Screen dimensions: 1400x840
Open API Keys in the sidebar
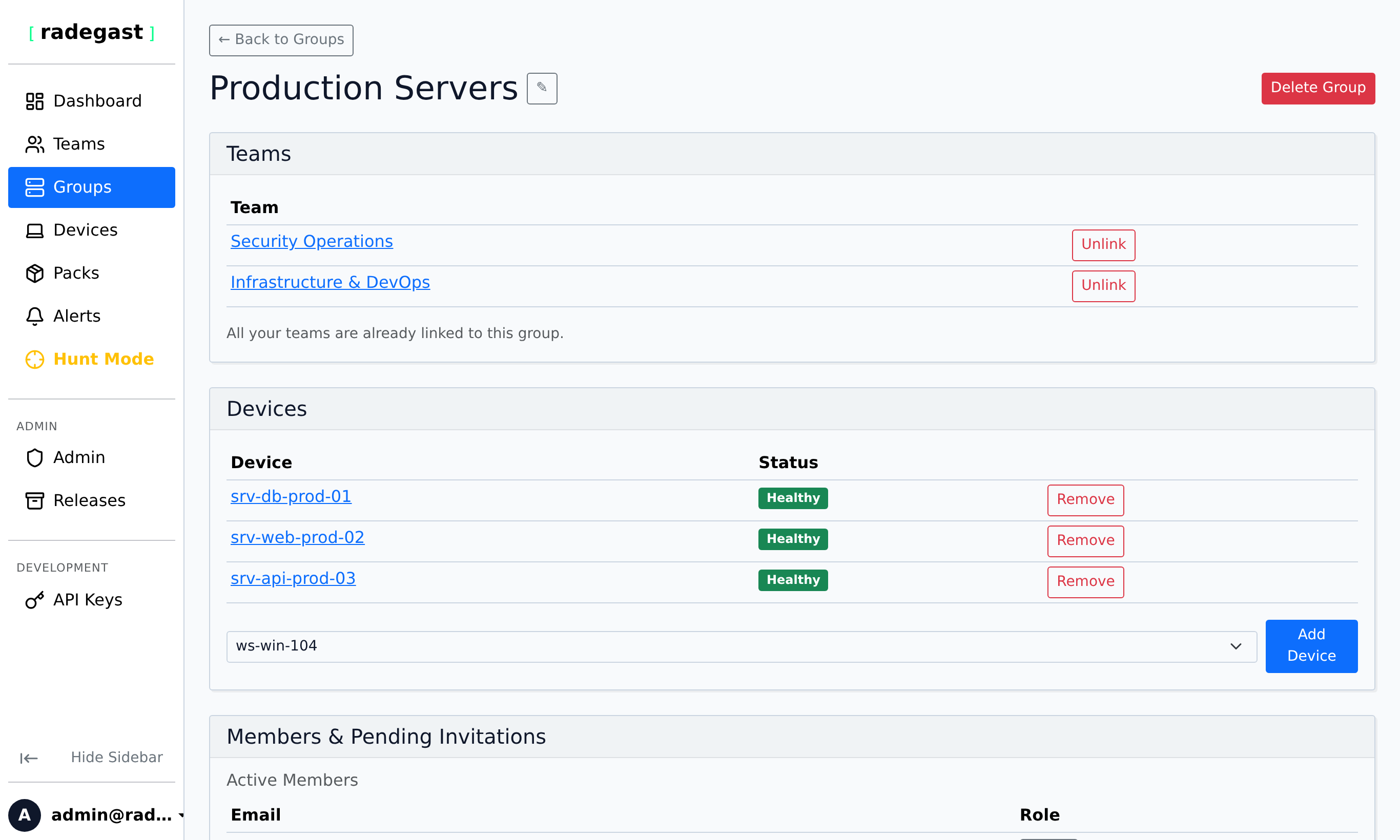pyautogui.click(x=92, y=600)
